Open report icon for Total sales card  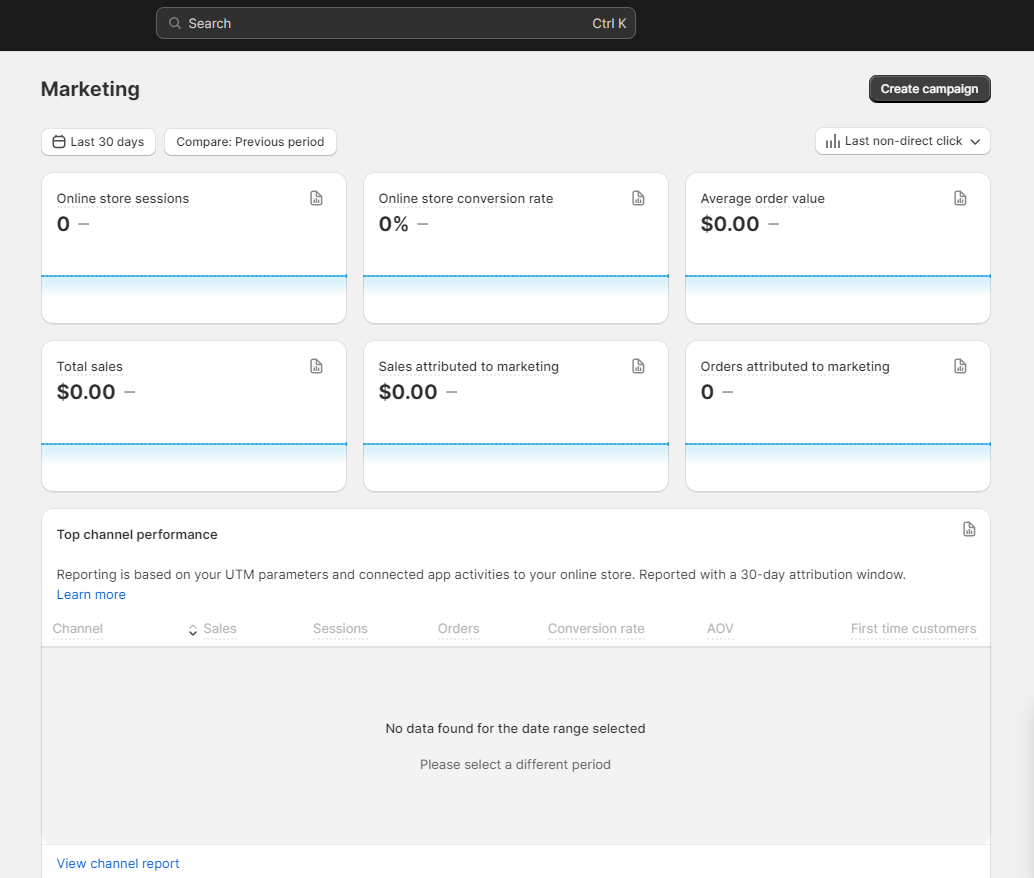pos(317,366)
